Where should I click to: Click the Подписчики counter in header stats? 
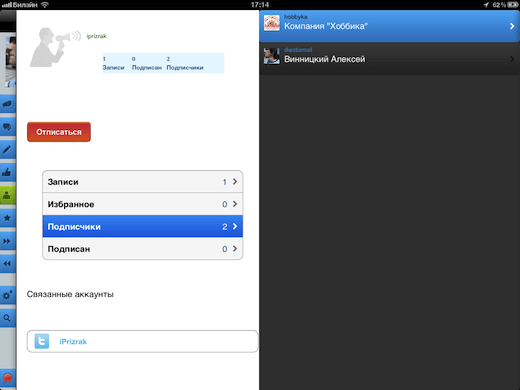tap(185, 63)
